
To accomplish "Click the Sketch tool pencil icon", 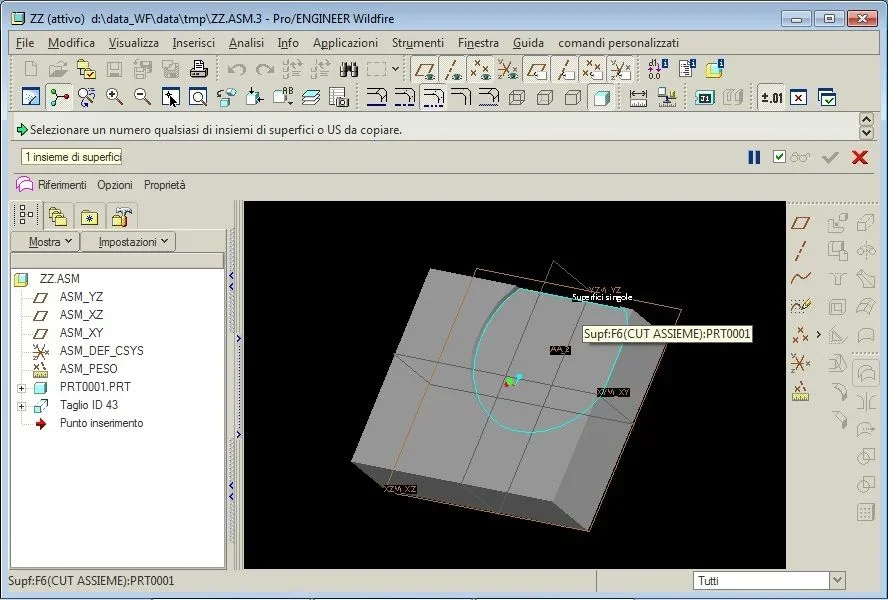I will 800,307.
